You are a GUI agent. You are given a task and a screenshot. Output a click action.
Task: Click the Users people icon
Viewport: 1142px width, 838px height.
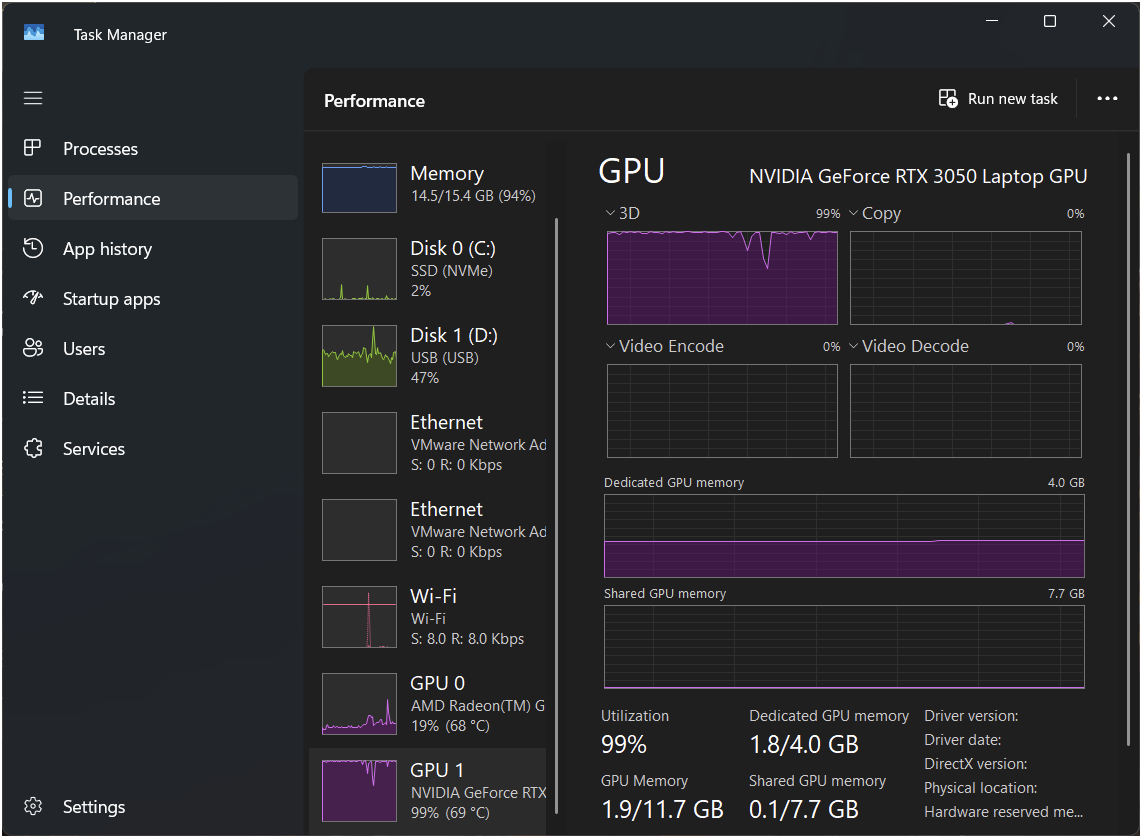[33, 348]
